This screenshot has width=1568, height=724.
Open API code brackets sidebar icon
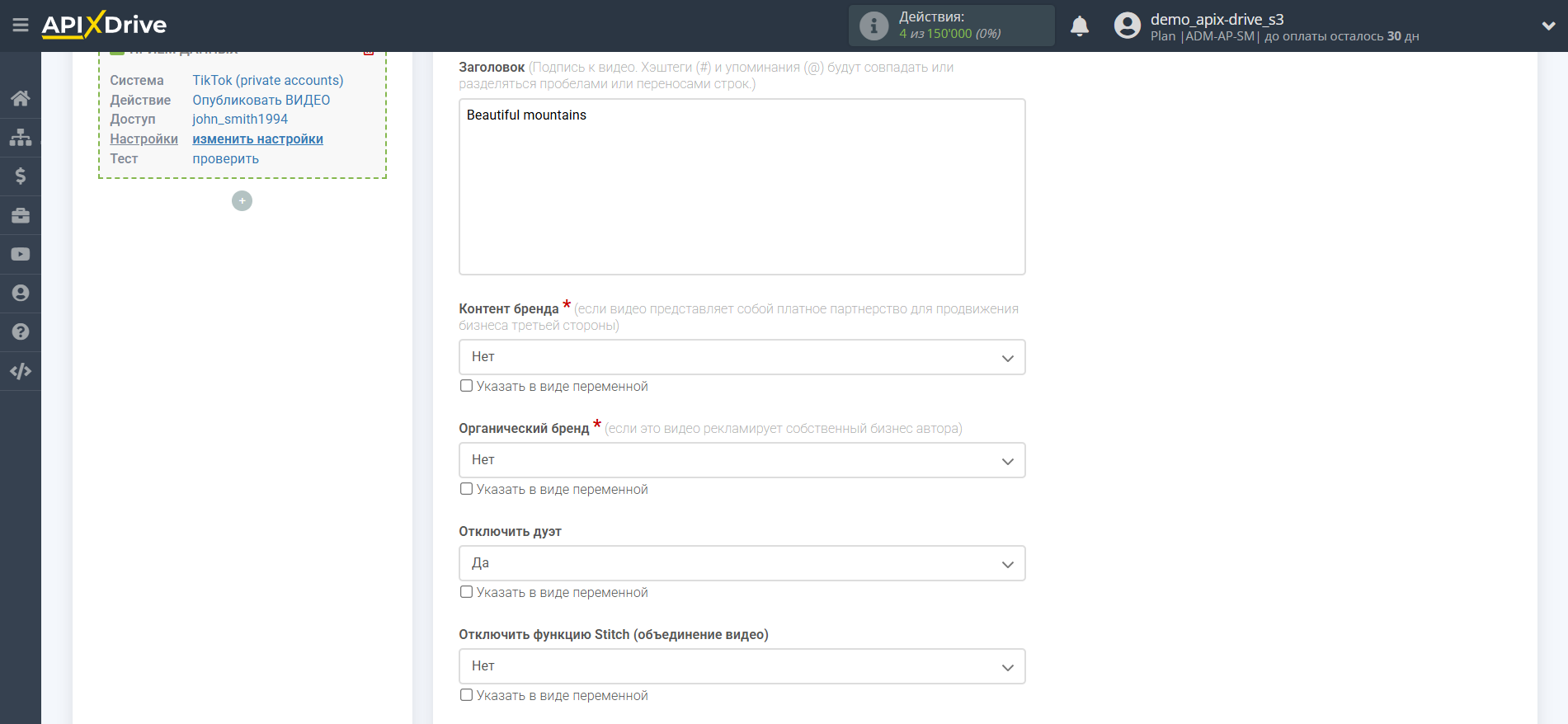pos(21,371)
